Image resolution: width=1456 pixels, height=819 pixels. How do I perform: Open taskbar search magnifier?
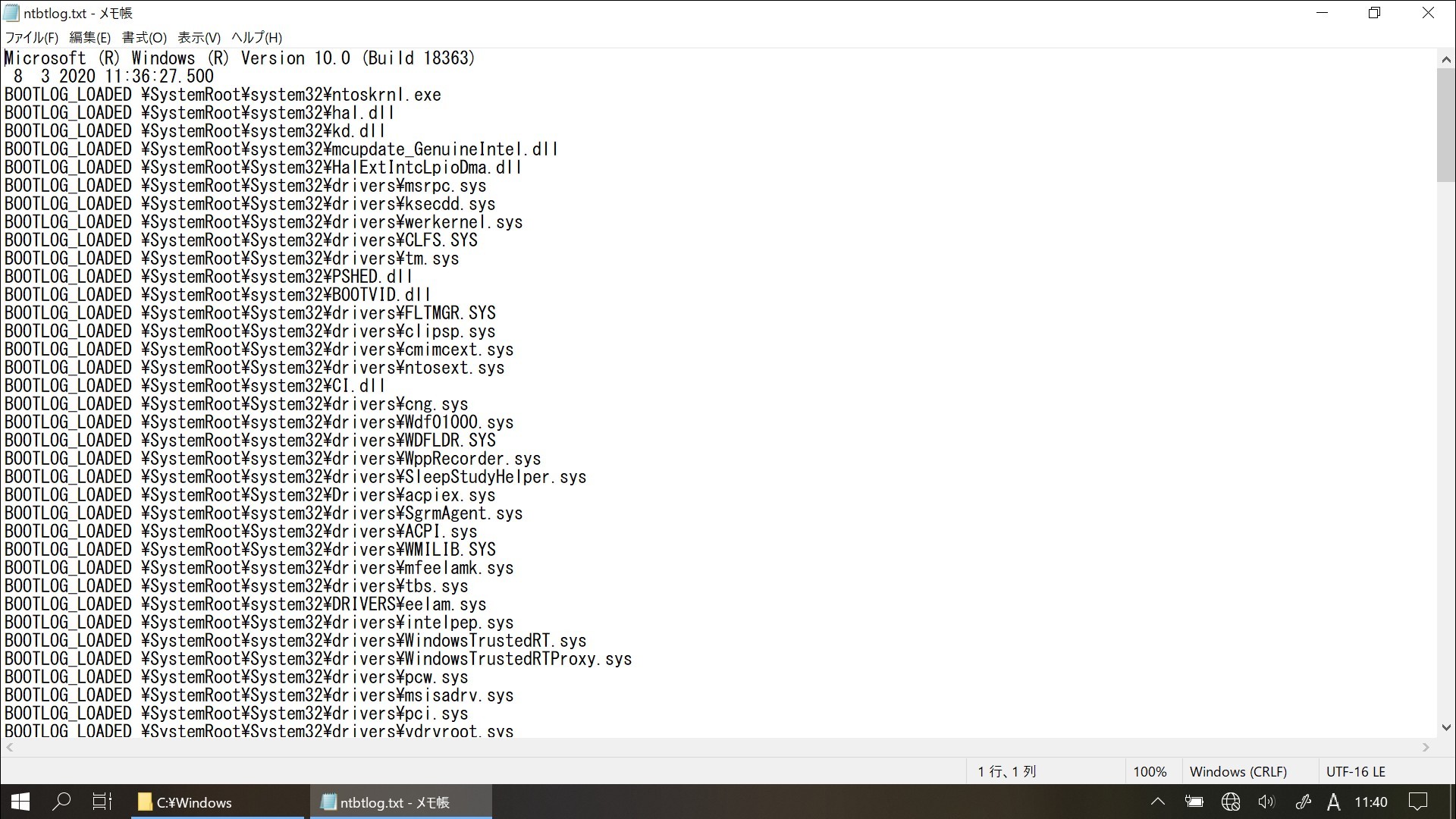point(61,802)
